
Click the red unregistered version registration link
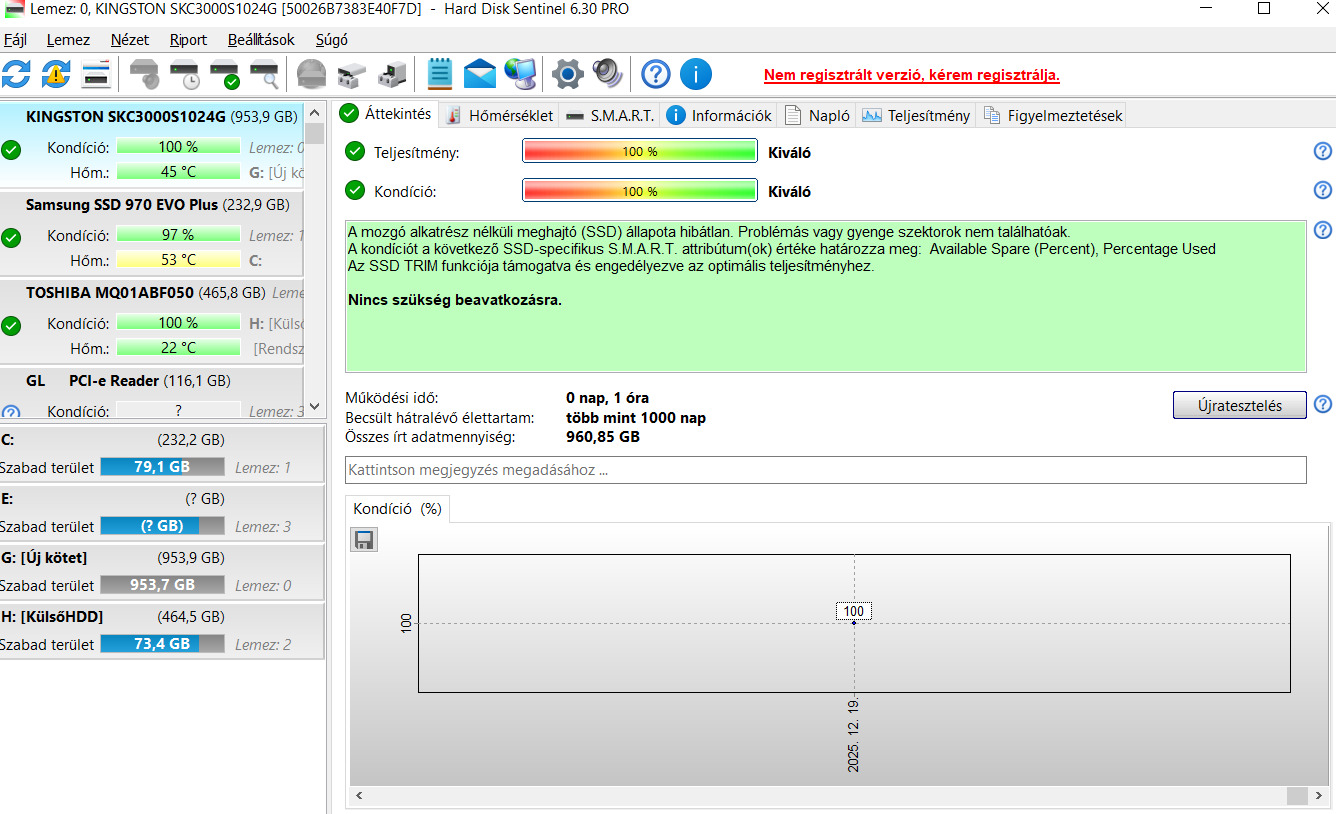click(911, 75)
